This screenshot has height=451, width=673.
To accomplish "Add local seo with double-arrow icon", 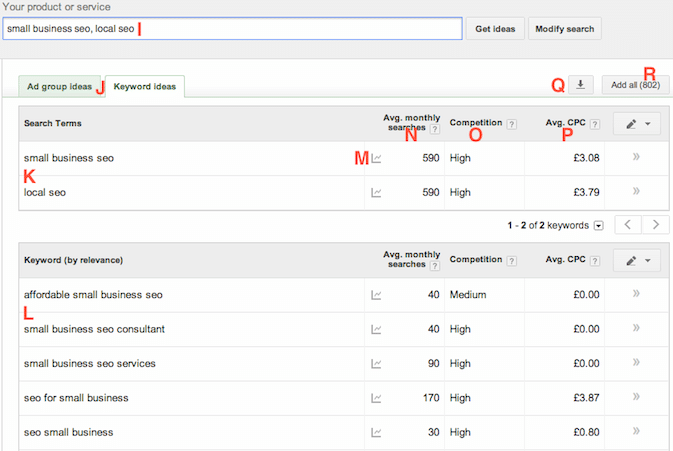I will pos(637,193).
